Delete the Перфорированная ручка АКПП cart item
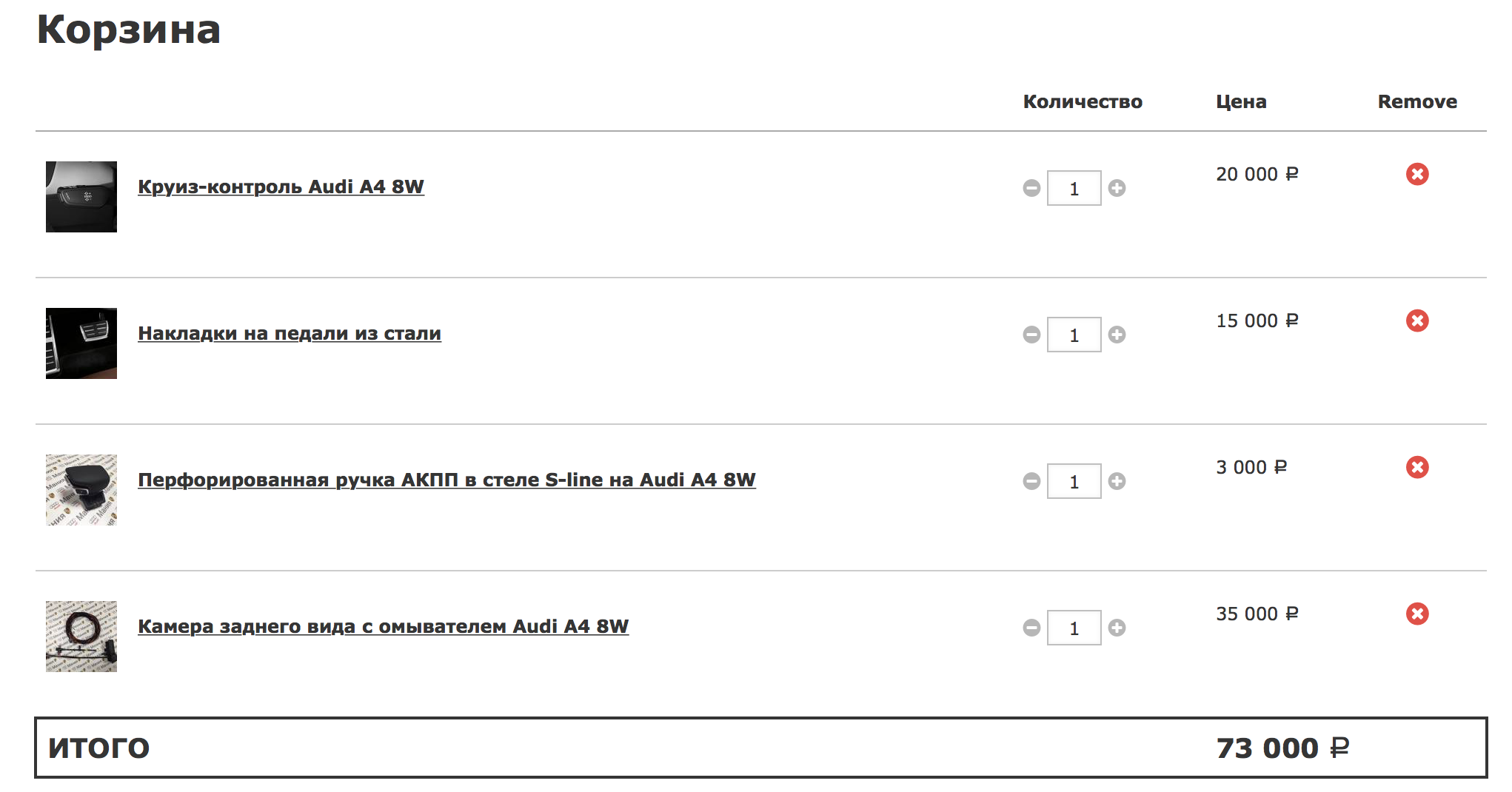 pos(1417,467)
